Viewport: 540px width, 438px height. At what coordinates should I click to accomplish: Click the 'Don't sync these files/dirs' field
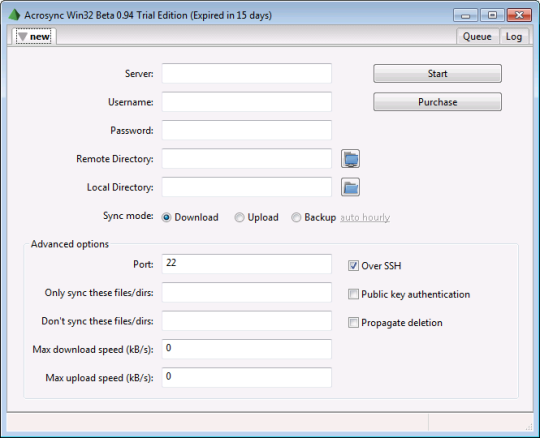(x=247, y=321)
